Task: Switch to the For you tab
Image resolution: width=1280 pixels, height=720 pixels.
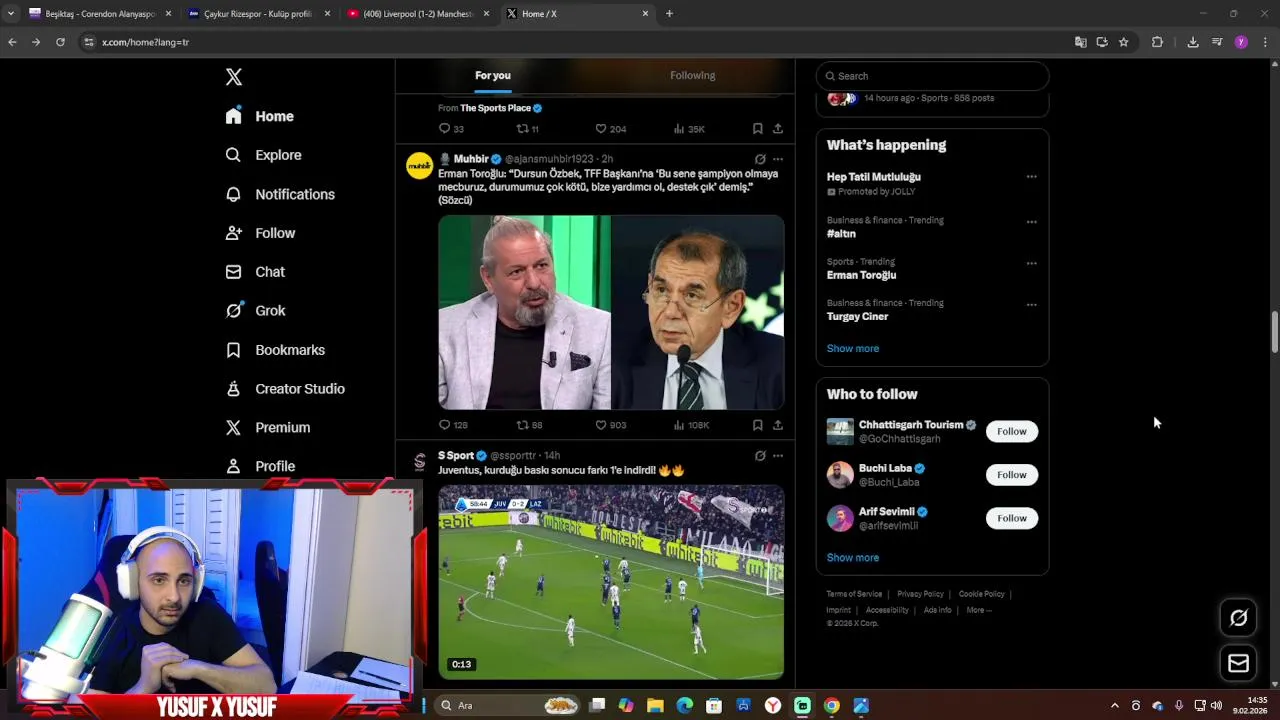Action: 493,76
